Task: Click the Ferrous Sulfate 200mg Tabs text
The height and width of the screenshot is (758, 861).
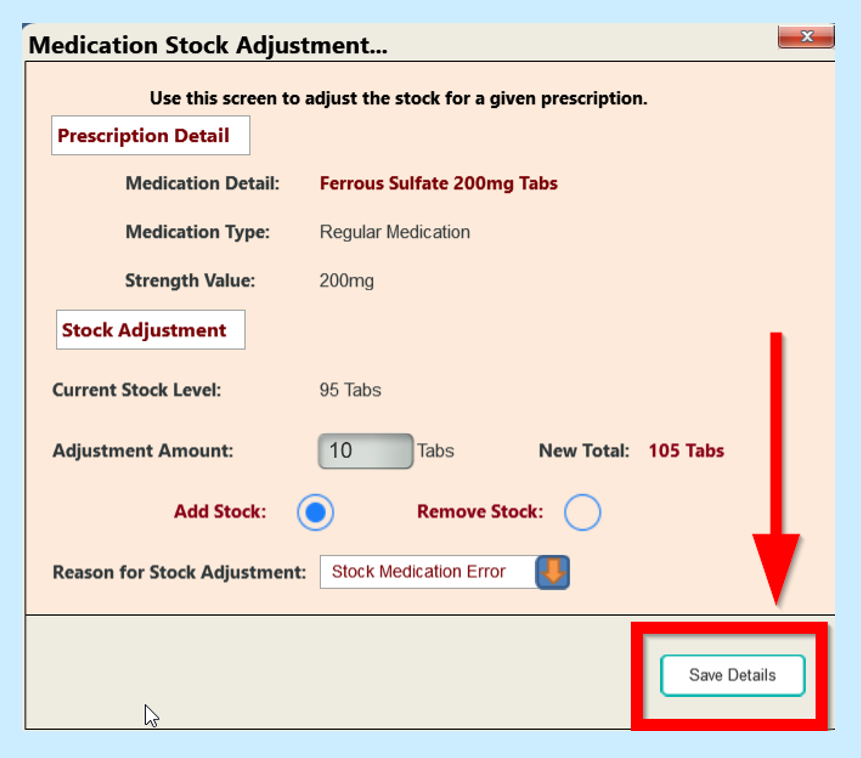Action: click(438, 183)
